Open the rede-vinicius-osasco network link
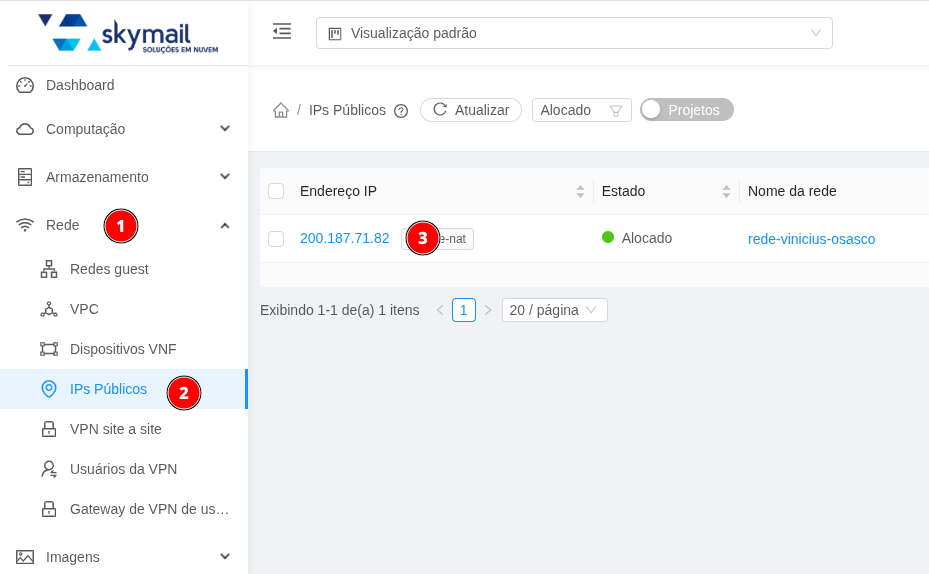Viewport: 929px width, 574px height. 811,239
